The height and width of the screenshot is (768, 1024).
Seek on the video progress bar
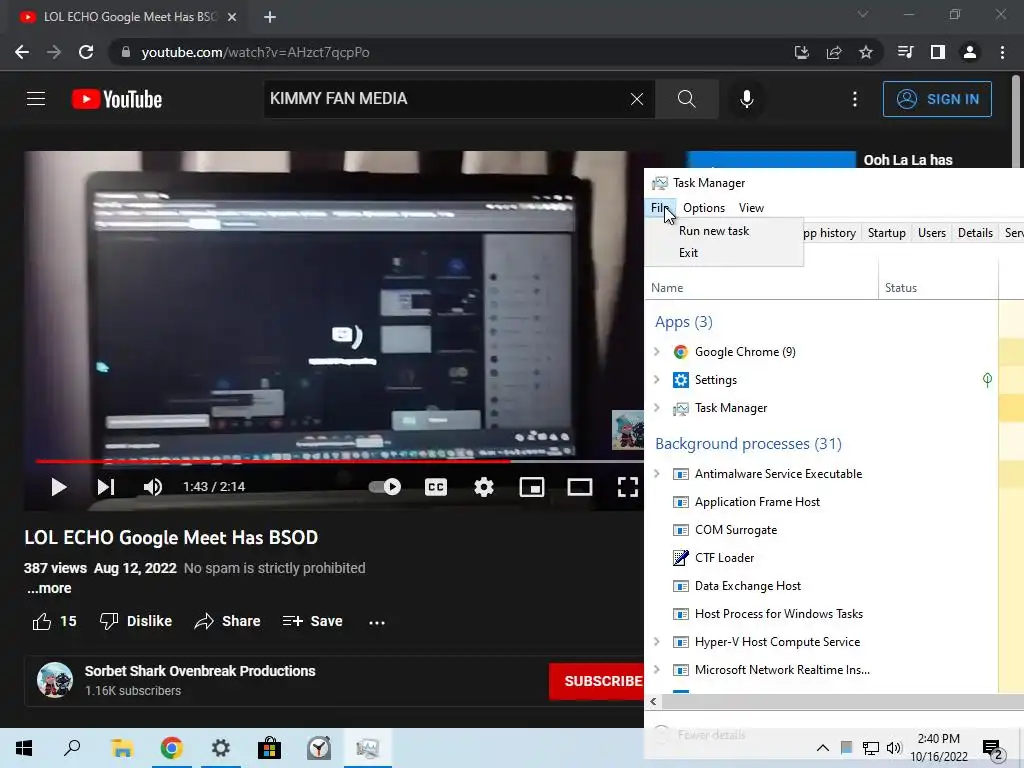click(340, 461)
